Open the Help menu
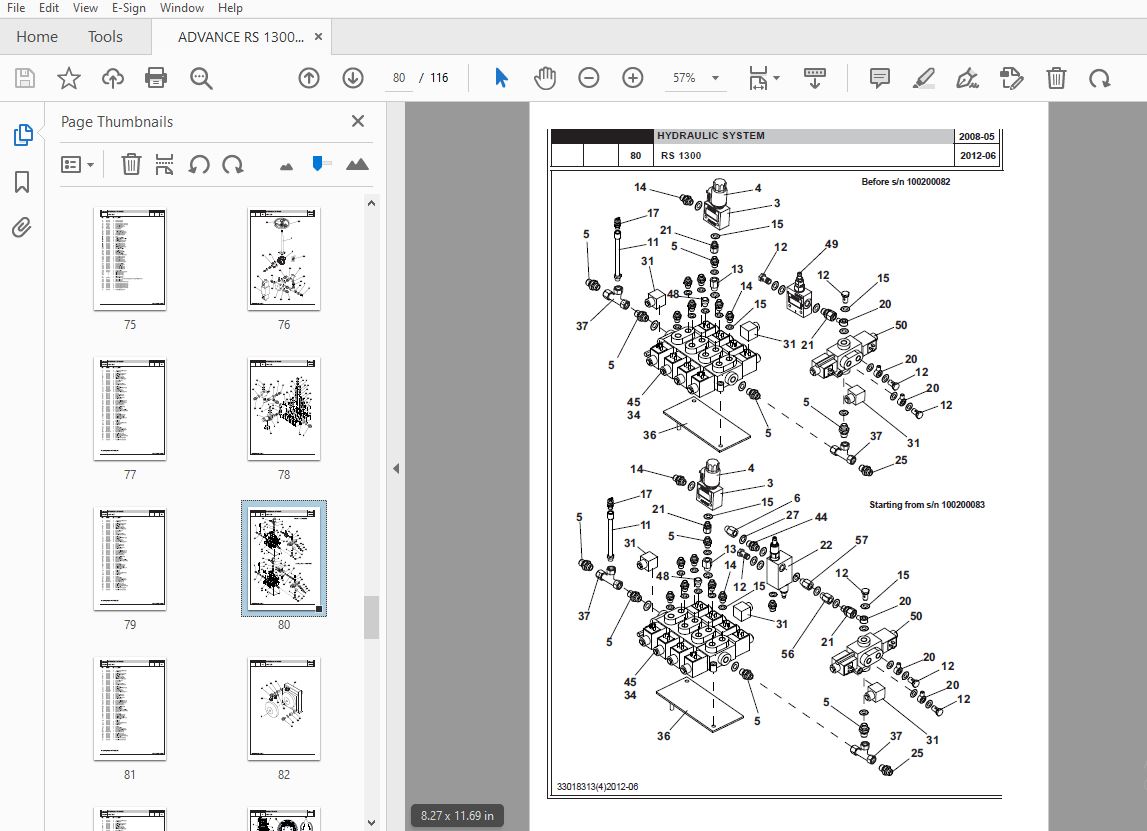Screen dimensions: 1147x831 tap(230, 8)
